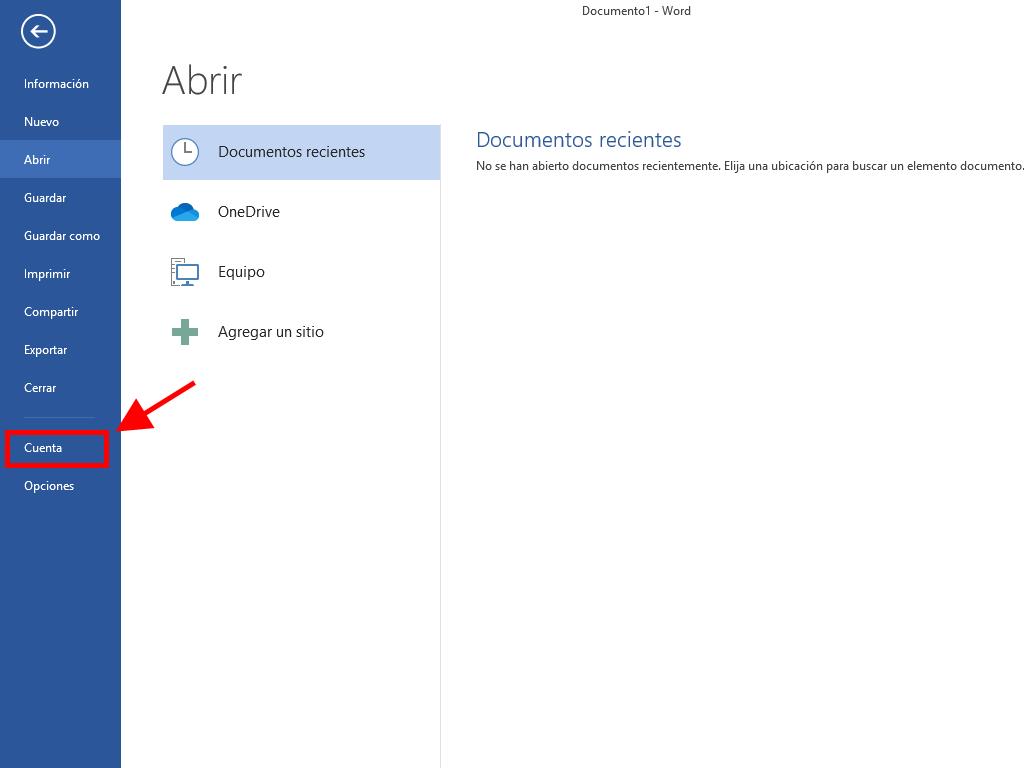
Task: Choose Guardar in the backstage menu
Action: click(x=45, y=198)
